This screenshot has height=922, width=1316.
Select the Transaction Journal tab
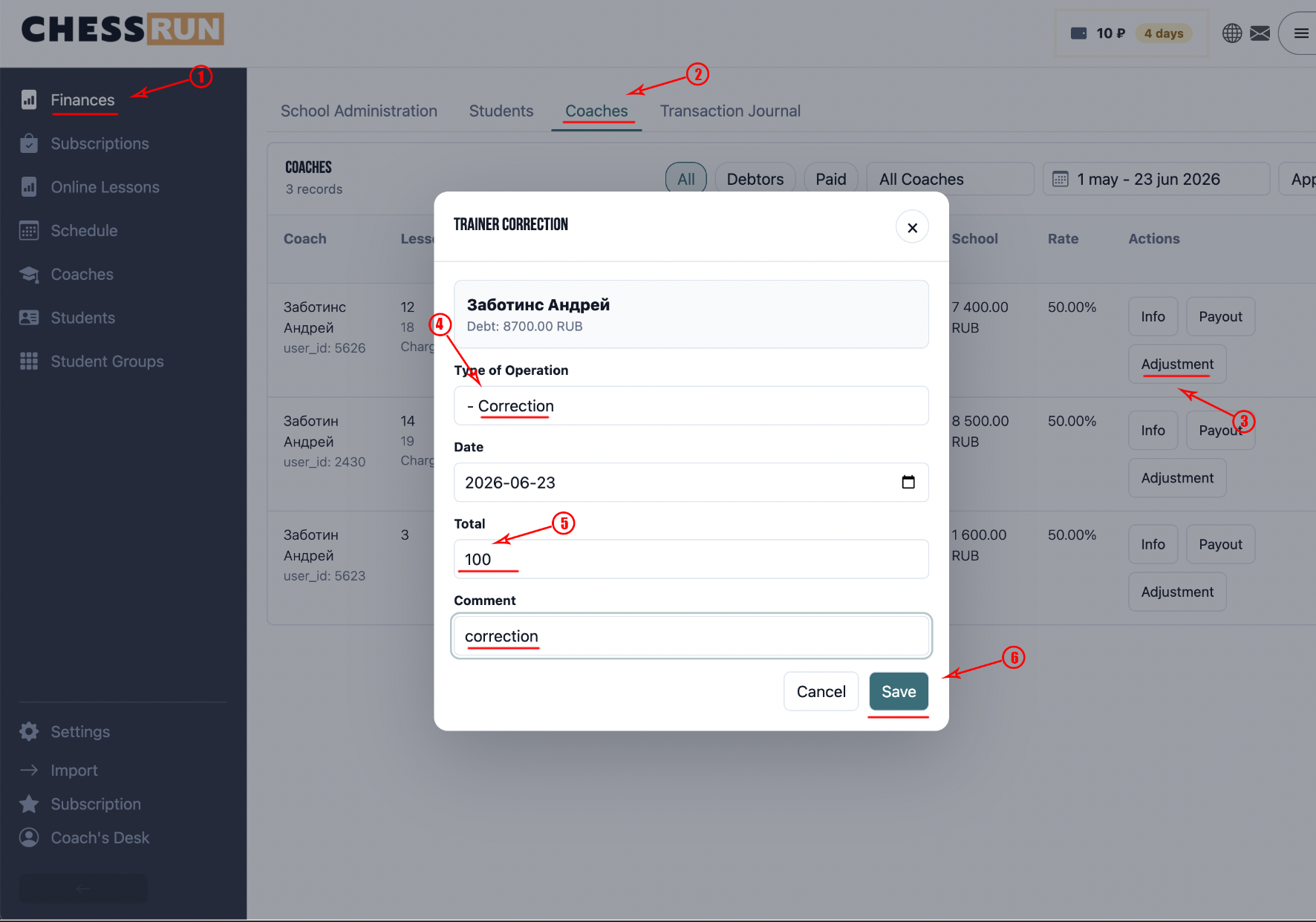tap(730, 111)
